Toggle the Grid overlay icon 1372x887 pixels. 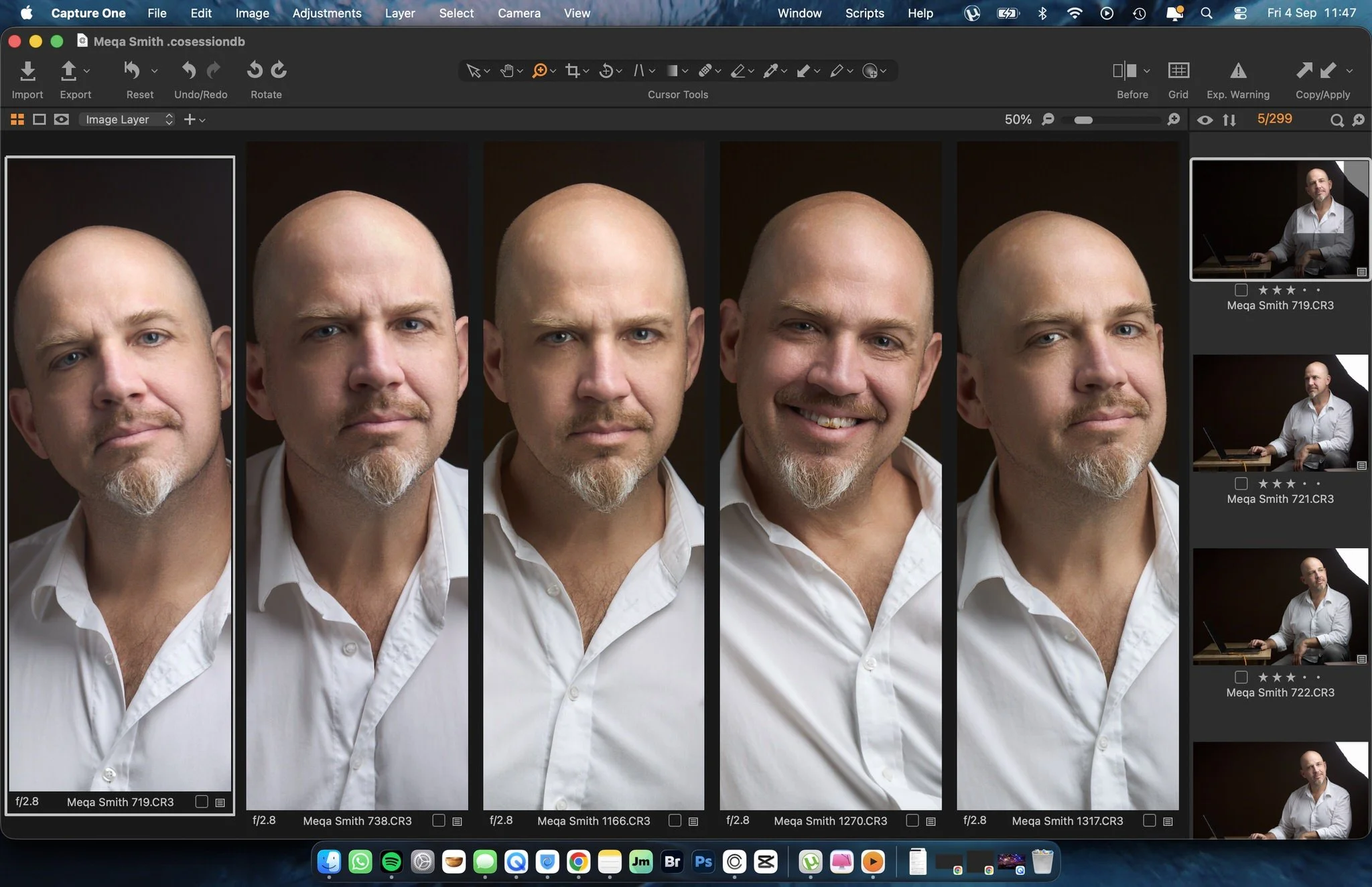click(1178, 70)
